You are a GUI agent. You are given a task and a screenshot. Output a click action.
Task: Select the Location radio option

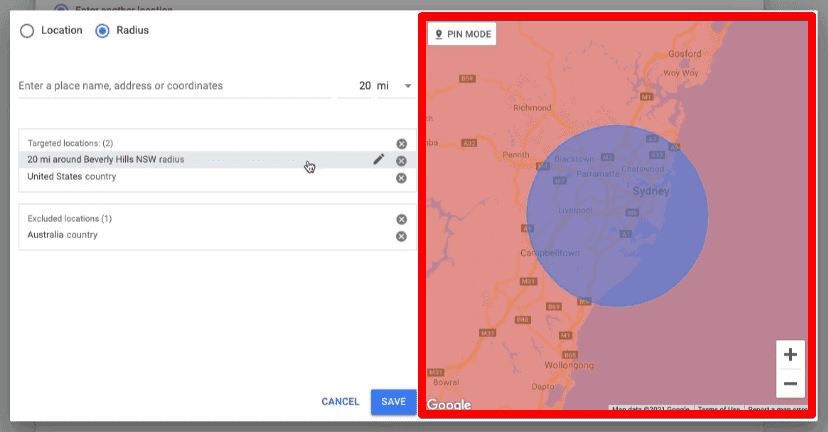point(27,31)
